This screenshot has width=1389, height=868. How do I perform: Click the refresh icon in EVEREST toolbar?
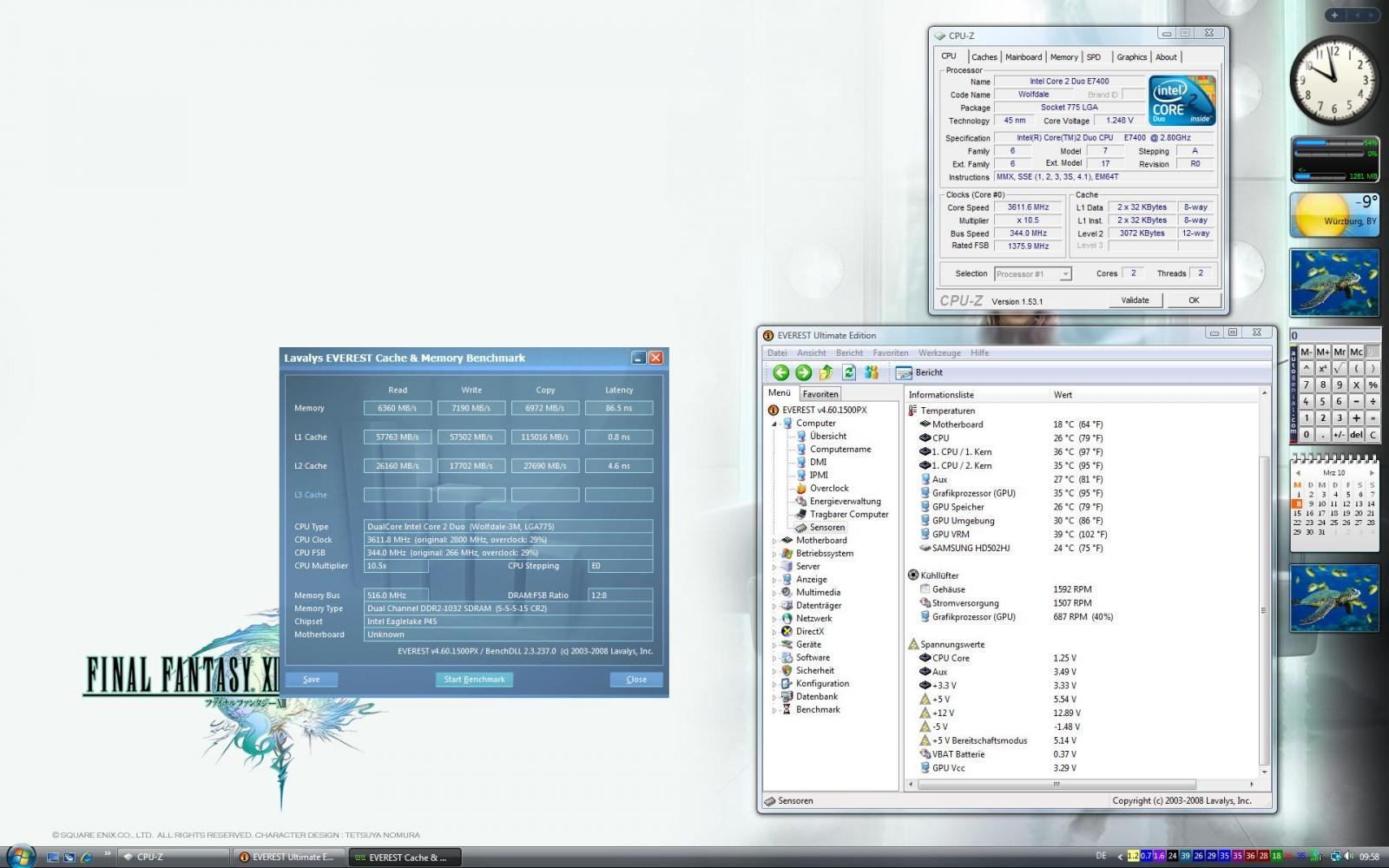(849, 372)
